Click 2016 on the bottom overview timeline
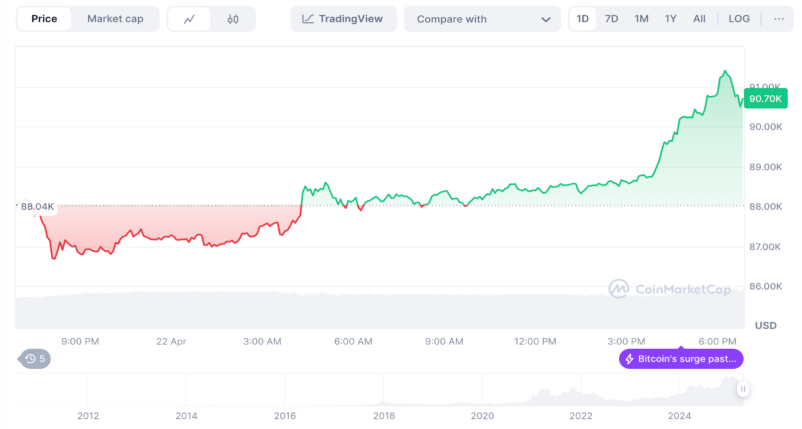 coord(285,415)
